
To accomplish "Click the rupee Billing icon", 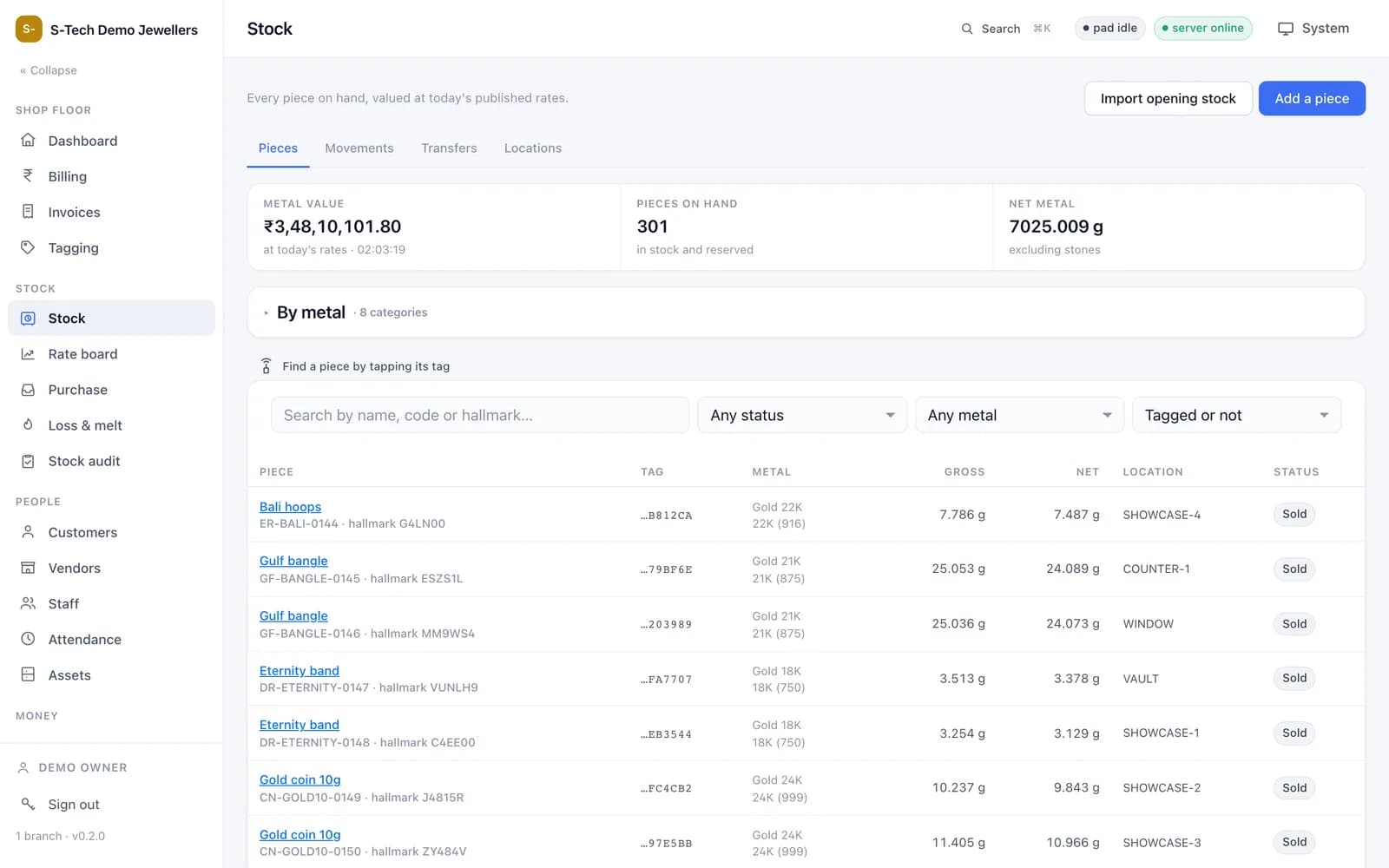I will [28, 176].
